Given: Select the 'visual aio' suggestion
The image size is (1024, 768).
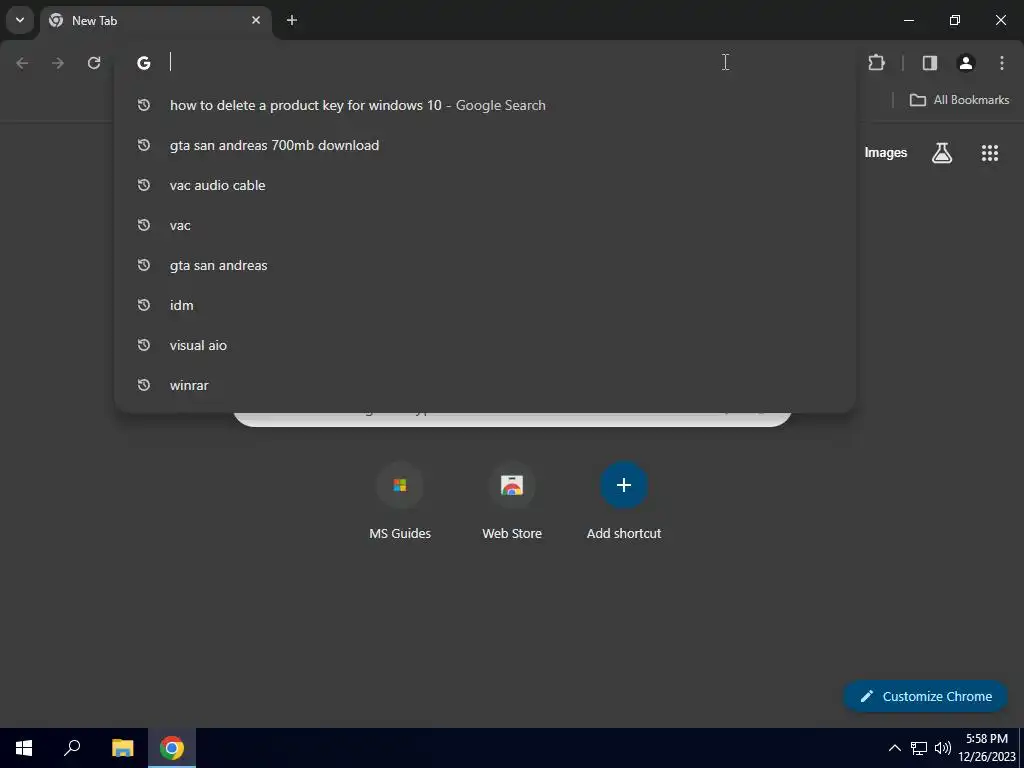Looking at the screenshot, I should coord(485,345).
